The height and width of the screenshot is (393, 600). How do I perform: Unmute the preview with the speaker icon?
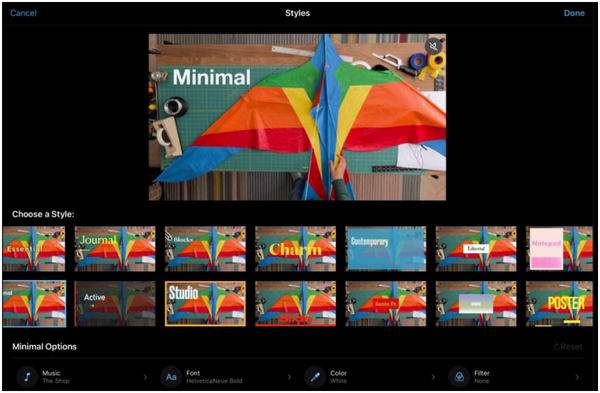(433, 47)
